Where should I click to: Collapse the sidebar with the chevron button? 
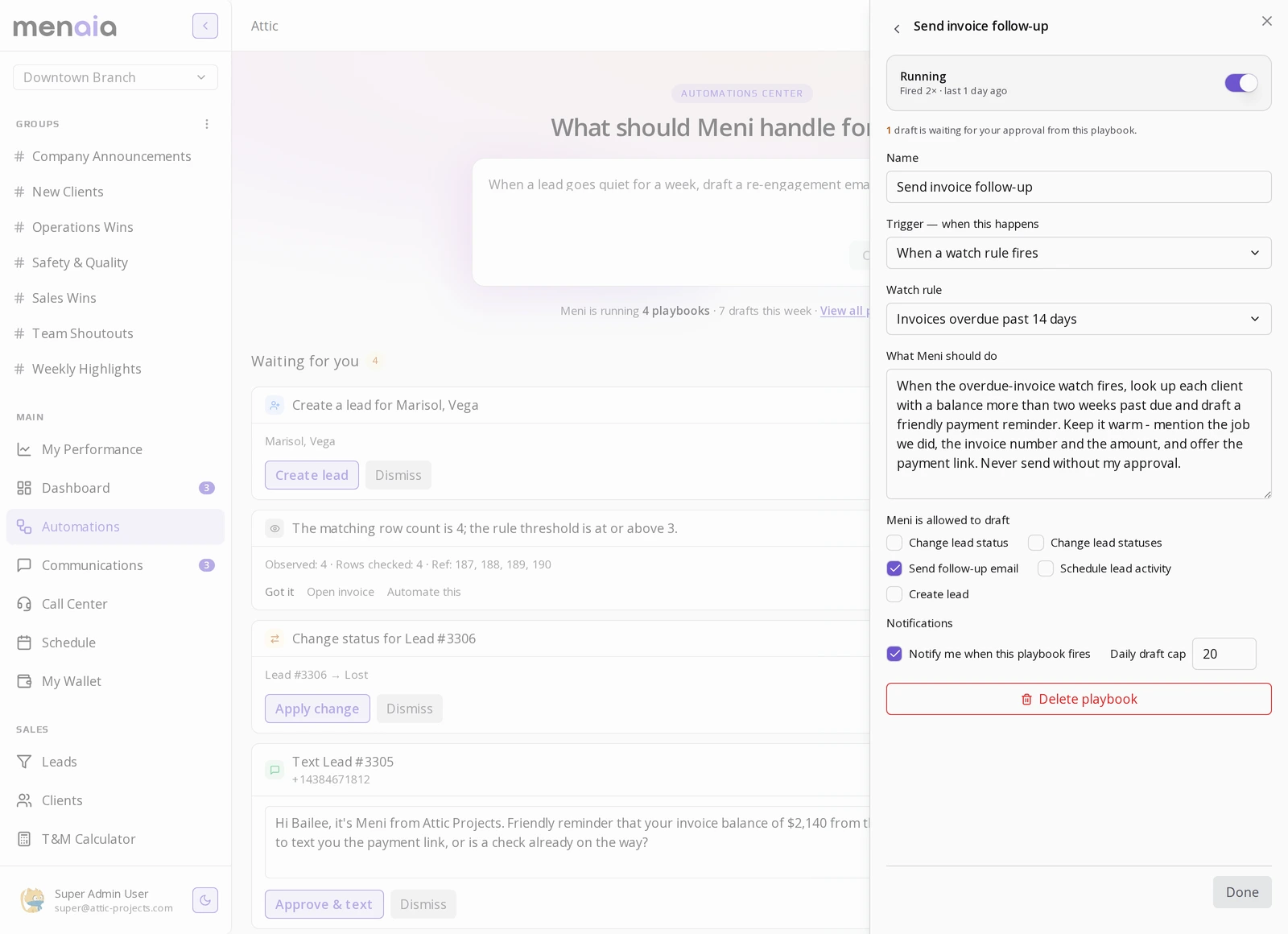(205, 26)
